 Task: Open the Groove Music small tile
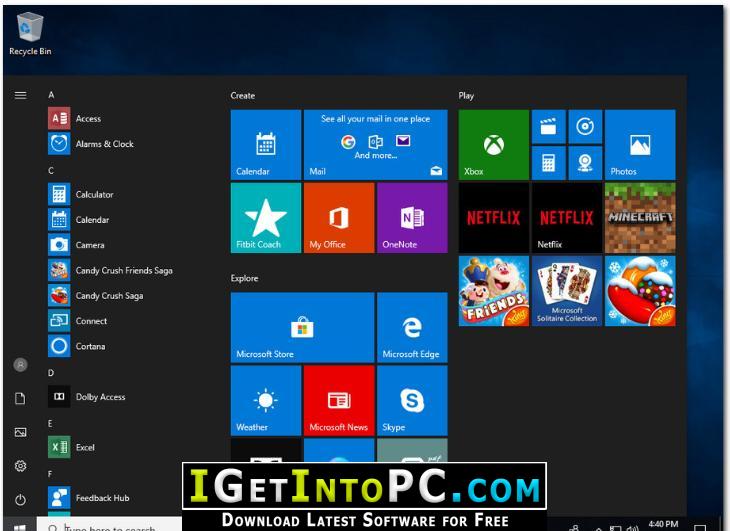click(585, 127)
